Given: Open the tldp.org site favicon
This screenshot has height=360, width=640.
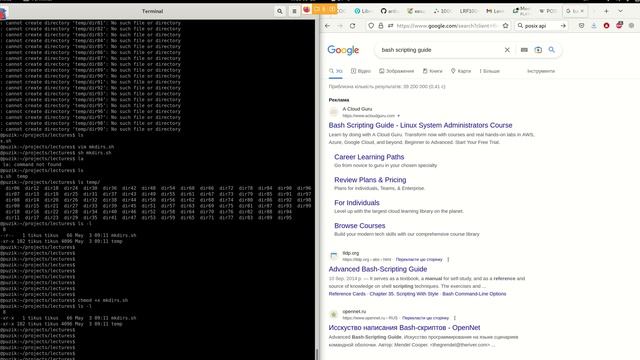Looking at the screenshot, I should (x=333, y=256).
